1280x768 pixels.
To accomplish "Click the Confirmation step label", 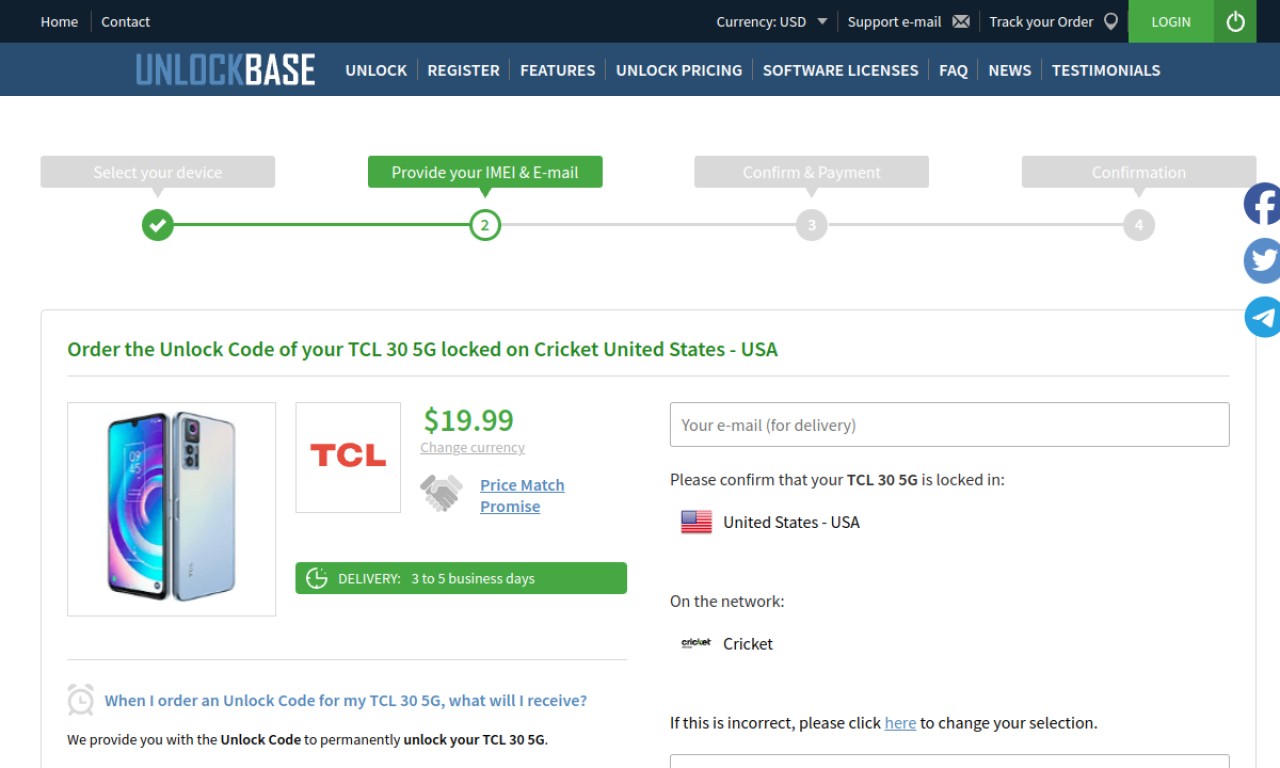I will (1139, 172).
